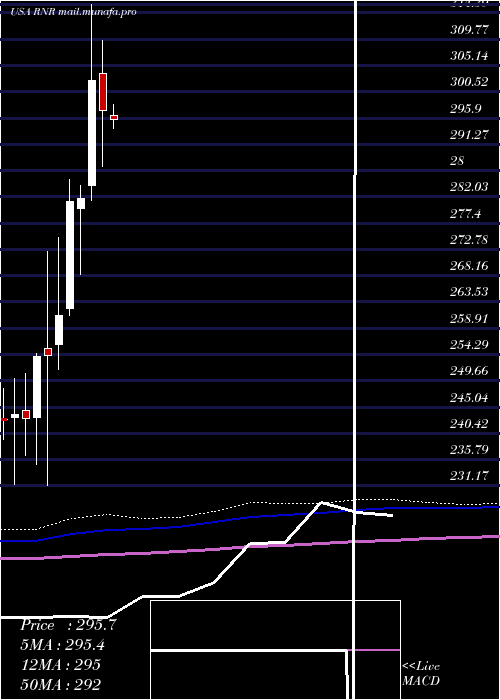Click the large red candlestick near 300
Image resolution: width=500 pixels, height=700 pixels.
tap(103, 92)
